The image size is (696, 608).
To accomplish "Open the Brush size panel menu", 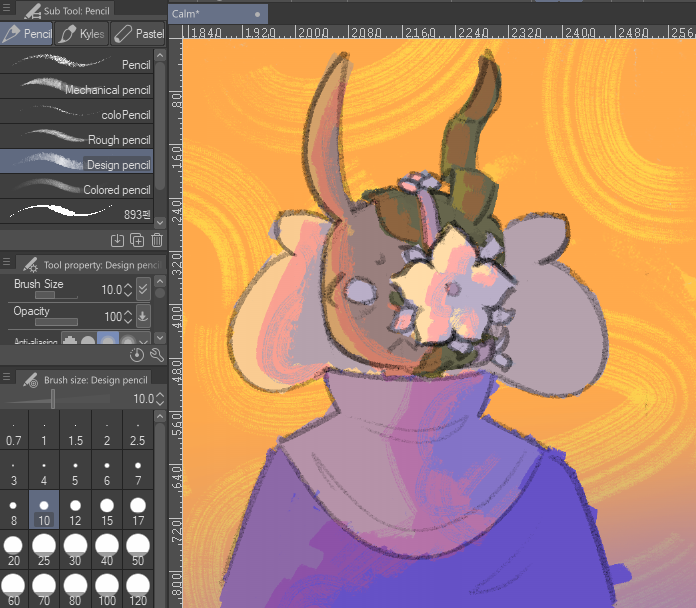I will [x=6, y=377].
